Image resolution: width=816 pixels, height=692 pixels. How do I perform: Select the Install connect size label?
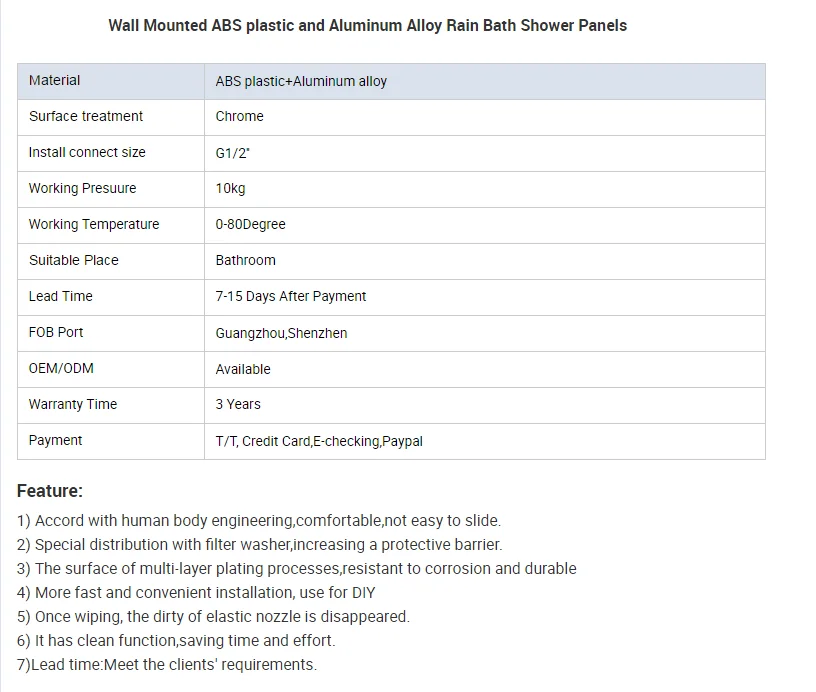[87, 153]
